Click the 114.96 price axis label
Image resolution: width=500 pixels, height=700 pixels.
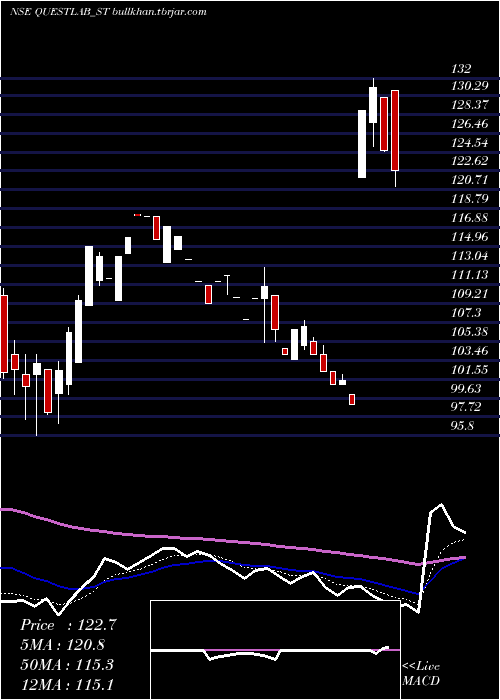coord(470,237)
